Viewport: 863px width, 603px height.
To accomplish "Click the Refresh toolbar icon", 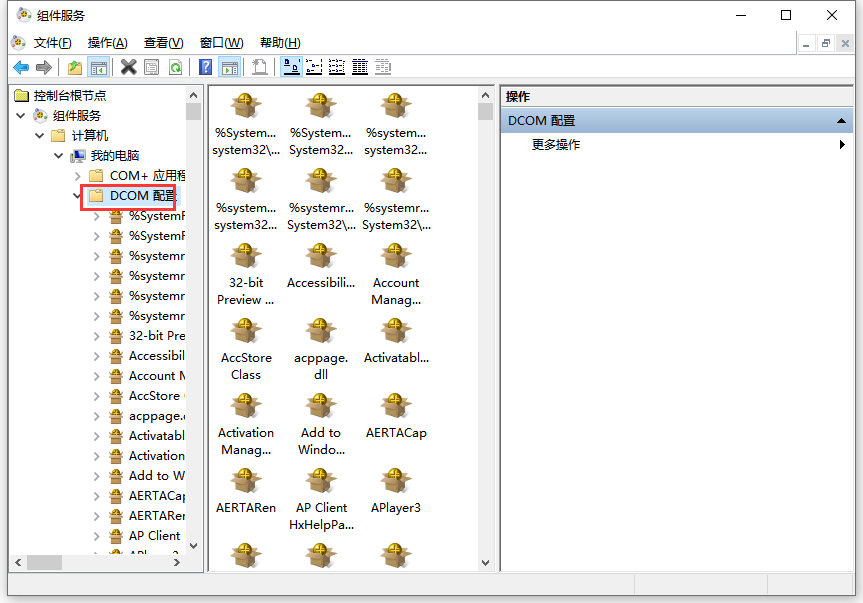I will (175, 67).
